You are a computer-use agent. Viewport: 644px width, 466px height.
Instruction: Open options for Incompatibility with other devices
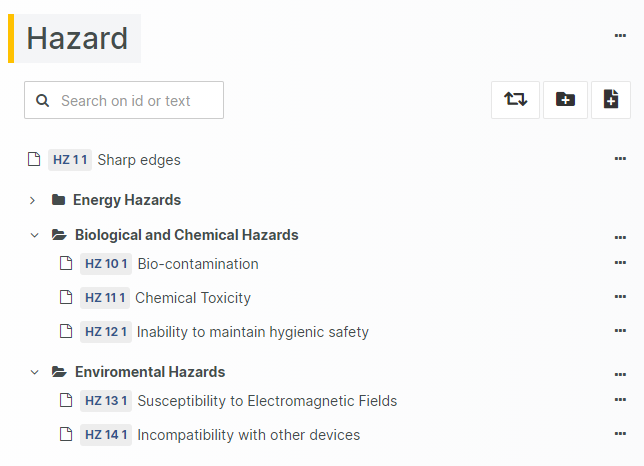tap(620, 434)
